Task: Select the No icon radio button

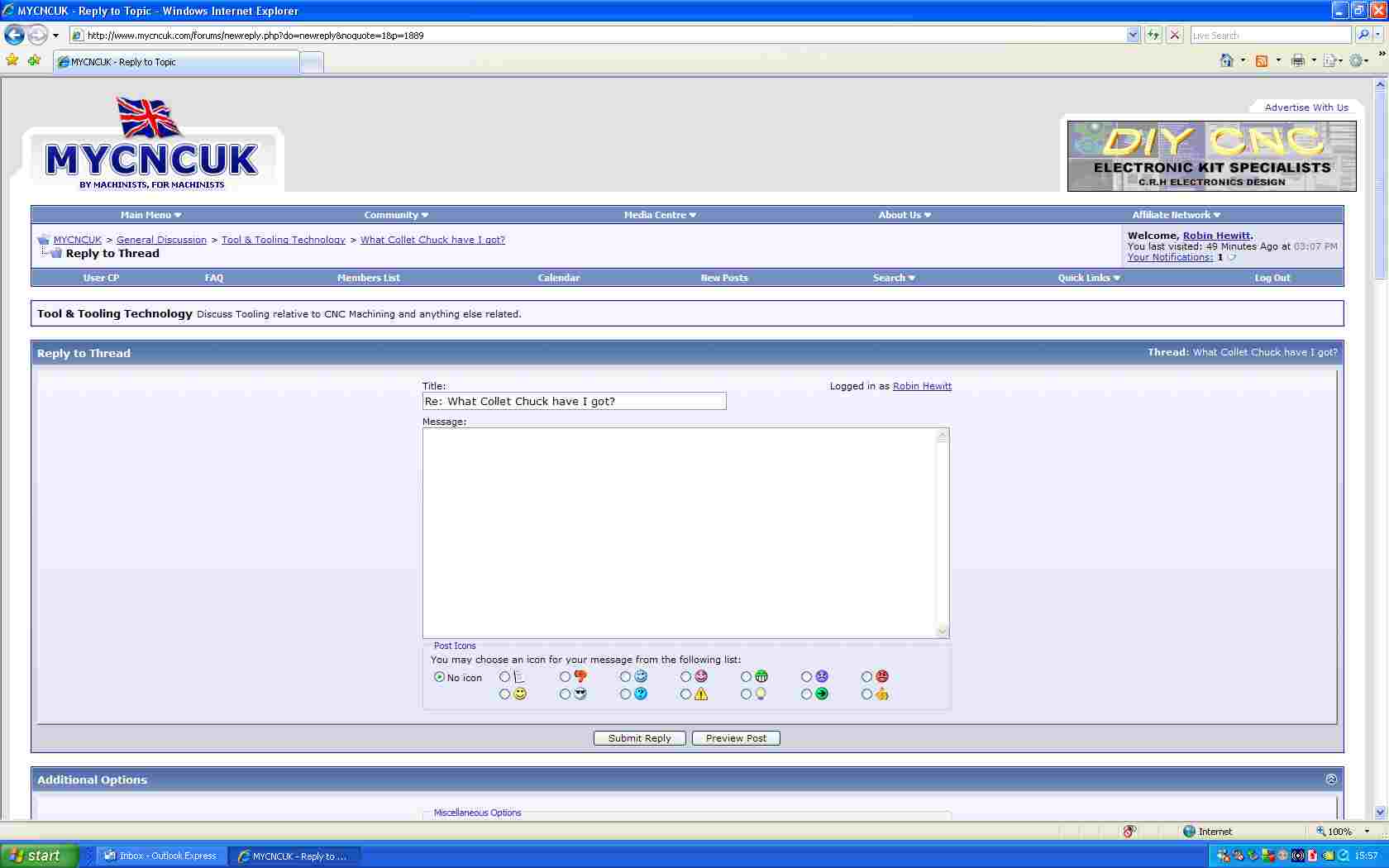Action: tap(439, 677)
